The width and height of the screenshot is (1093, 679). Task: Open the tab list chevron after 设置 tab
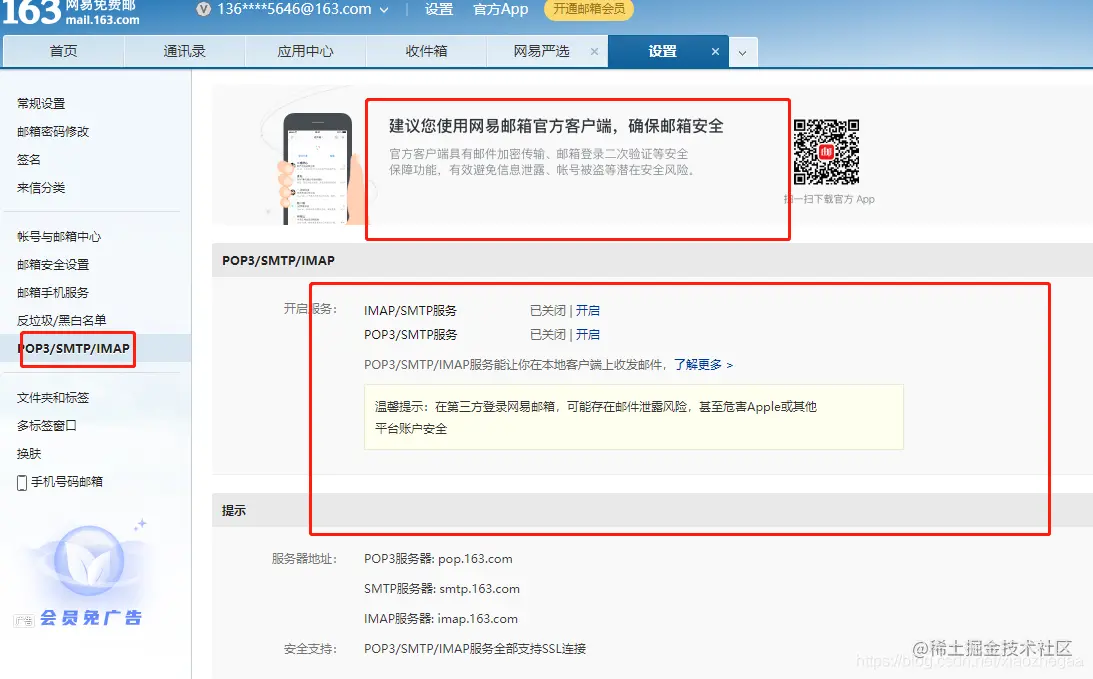(x=741, y=51)
